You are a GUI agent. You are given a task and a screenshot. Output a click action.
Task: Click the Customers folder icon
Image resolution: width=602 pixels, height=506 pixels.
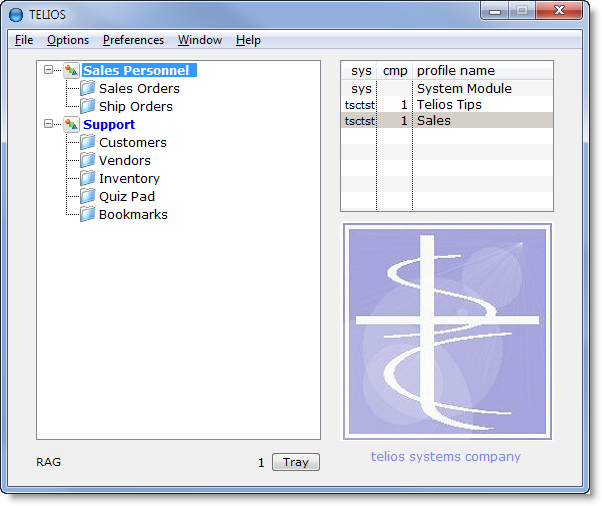tap(88, 143)
